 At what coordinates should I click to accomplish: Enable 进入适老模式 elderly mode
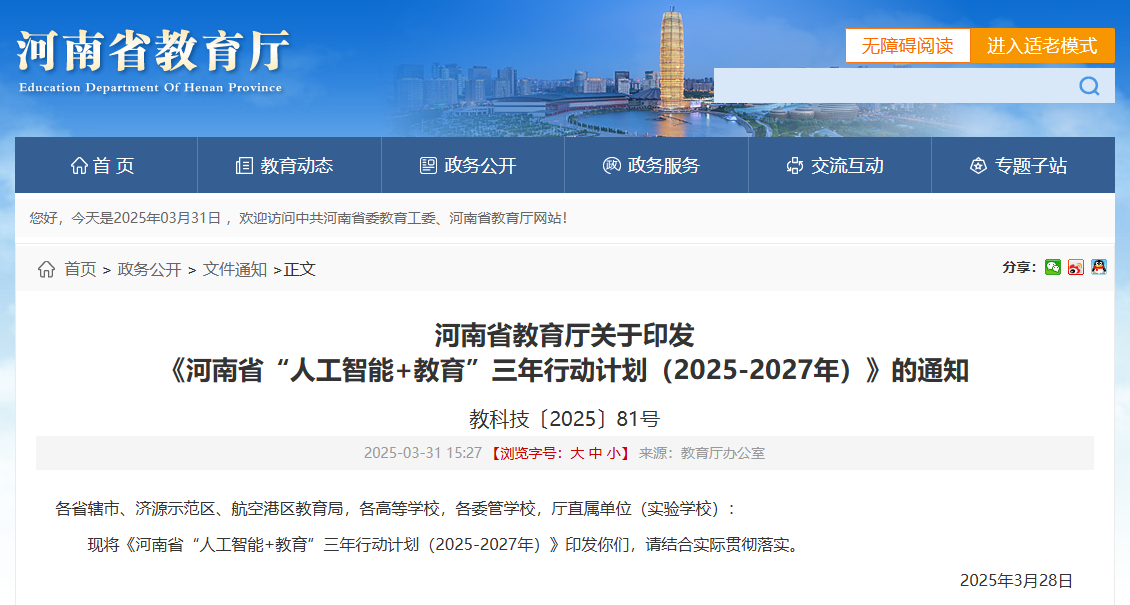[x=1042, y=46]
